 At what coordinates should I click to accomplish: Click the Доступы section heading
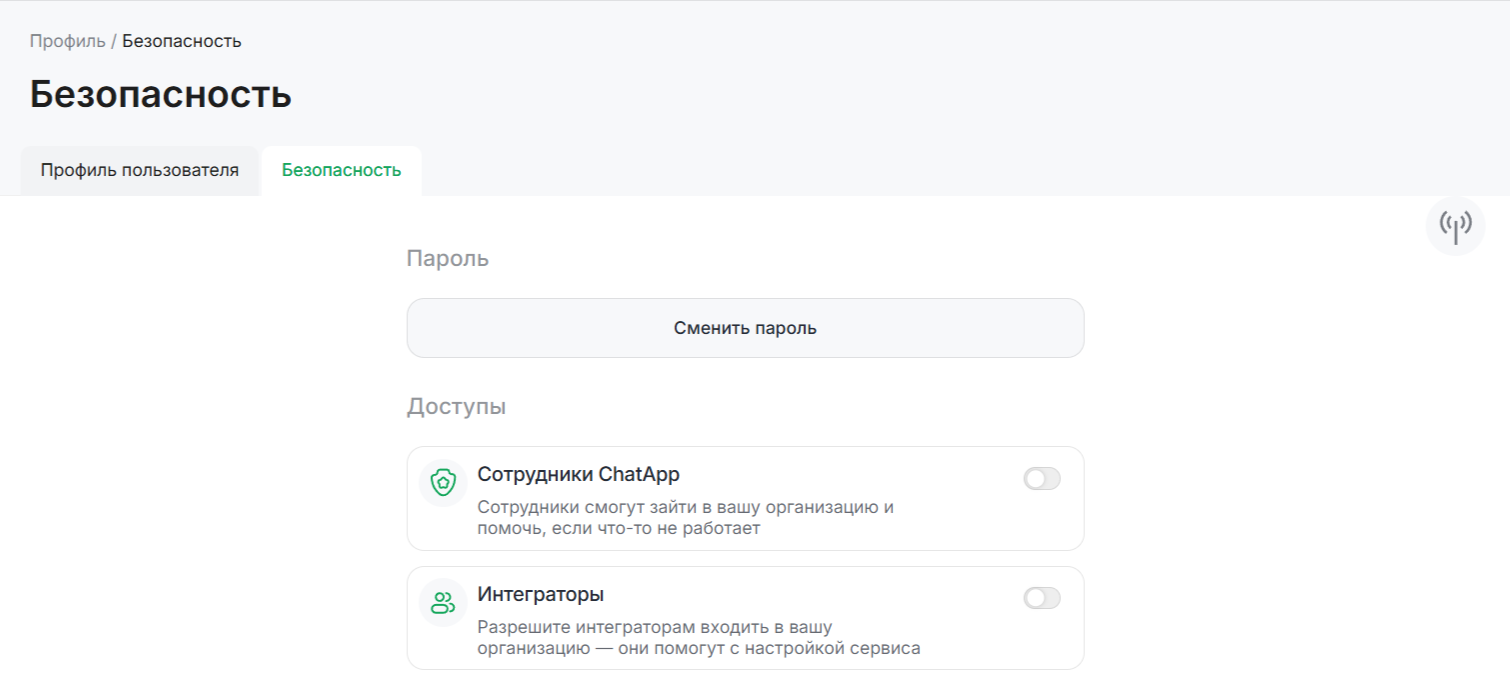[x=456, y=407]
